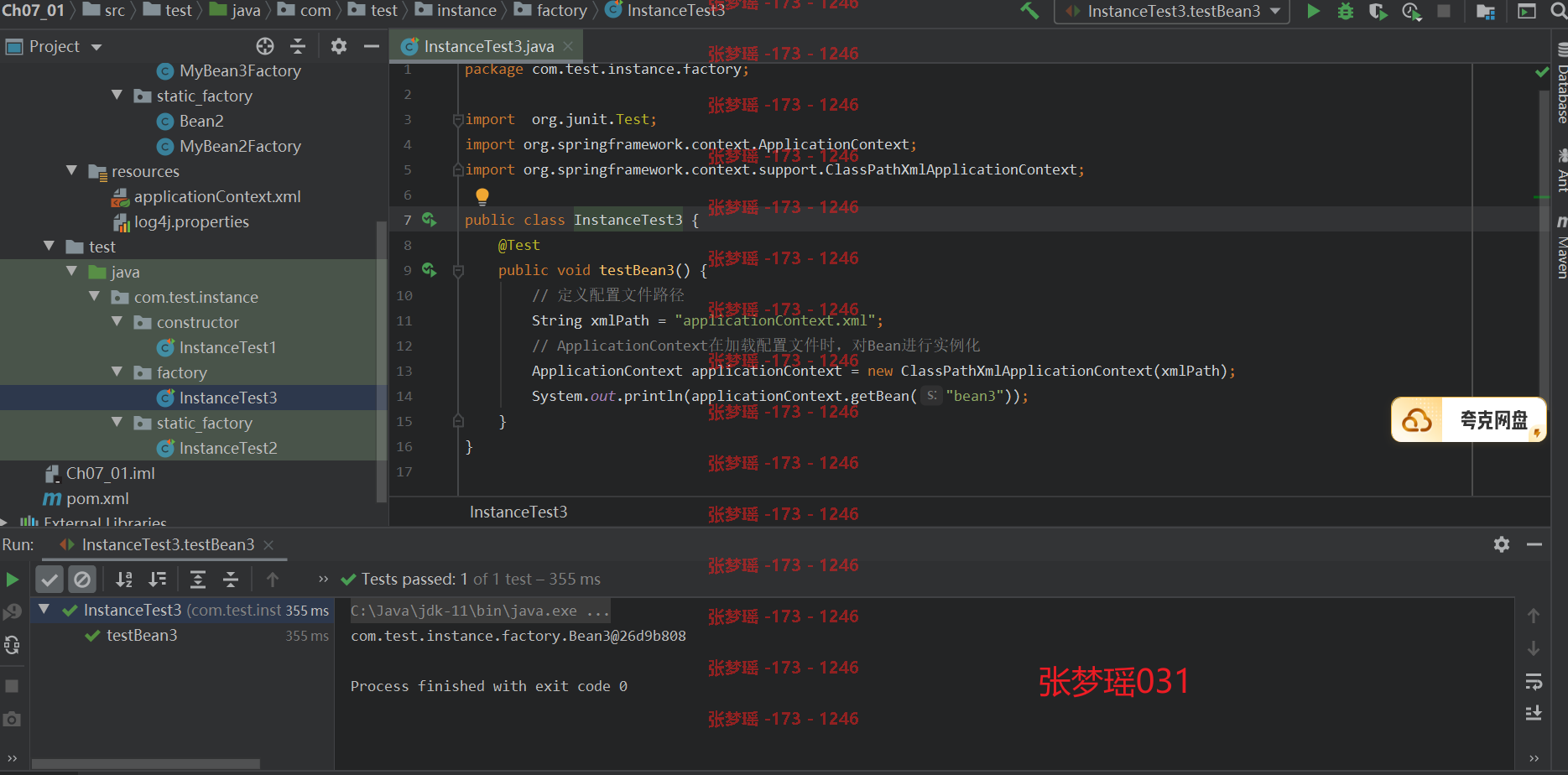Screen dimensions: 1568x775
Task: Open the profiler run icon
Action: point(1411,12)
